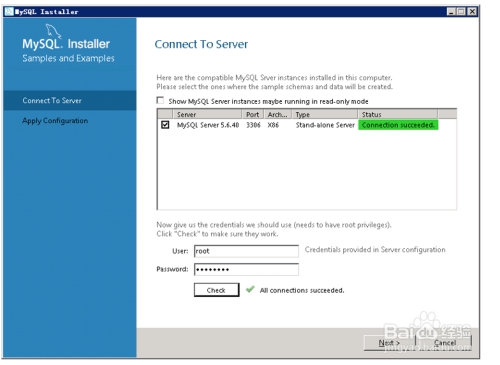Sort by the Status column header

pyautogui.click(x=398, y=114)
